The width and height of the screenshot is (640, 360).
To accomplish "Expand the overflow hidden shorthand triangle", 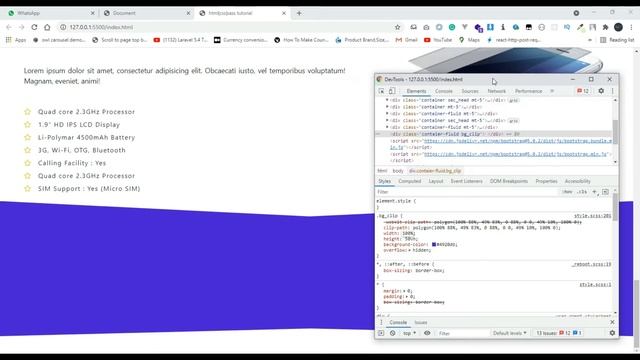I will click(409, 250).
